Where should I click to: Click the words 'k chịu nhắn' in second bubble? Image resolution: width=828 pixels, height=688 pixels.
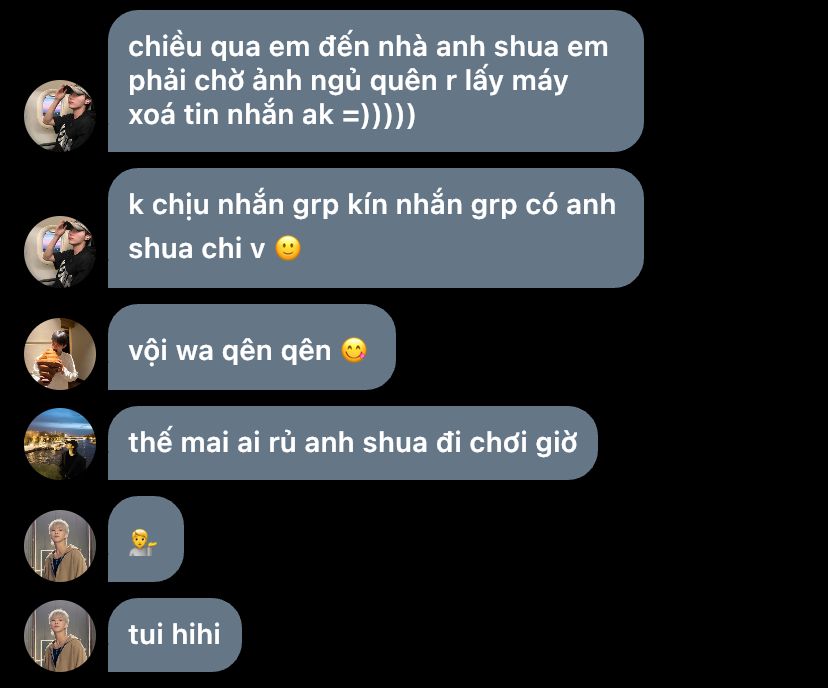coord(206,205)
